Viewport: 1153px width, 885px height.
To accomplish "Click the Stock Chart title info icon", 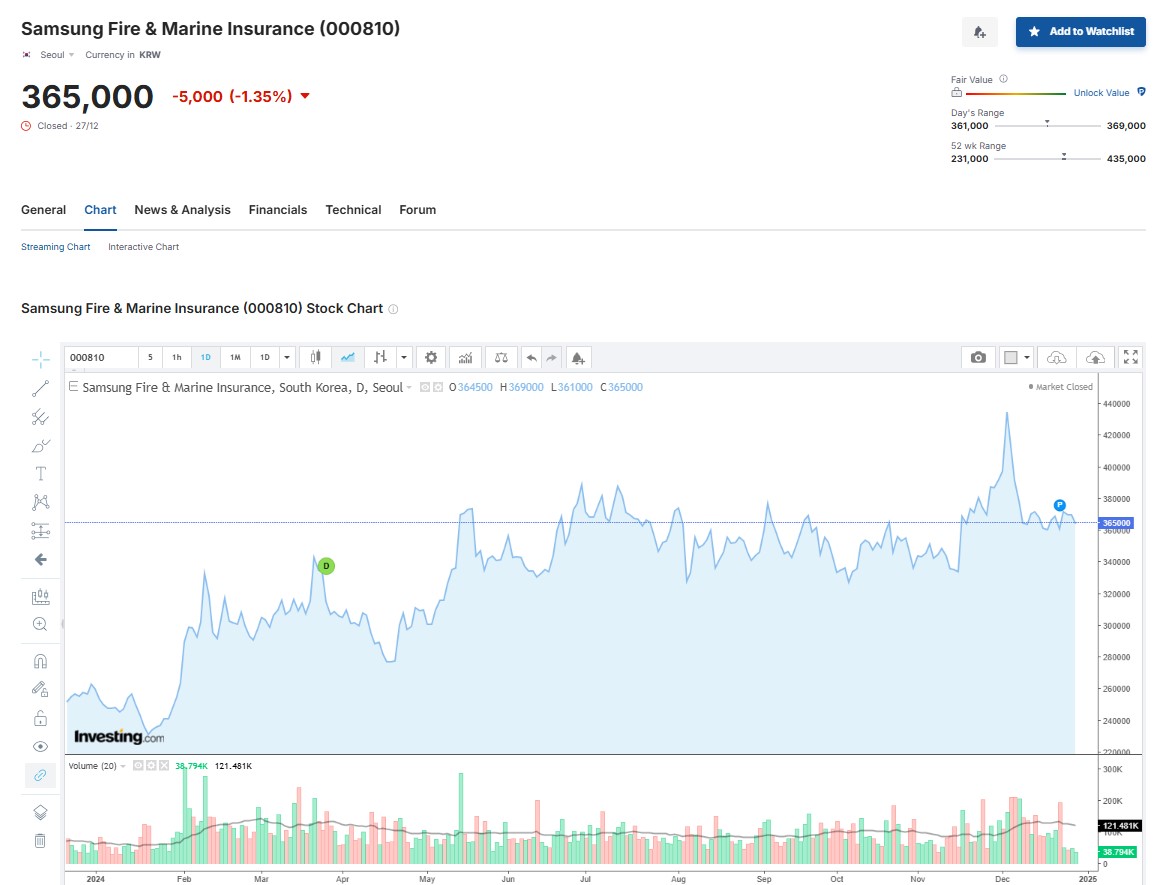I will 393,309.
